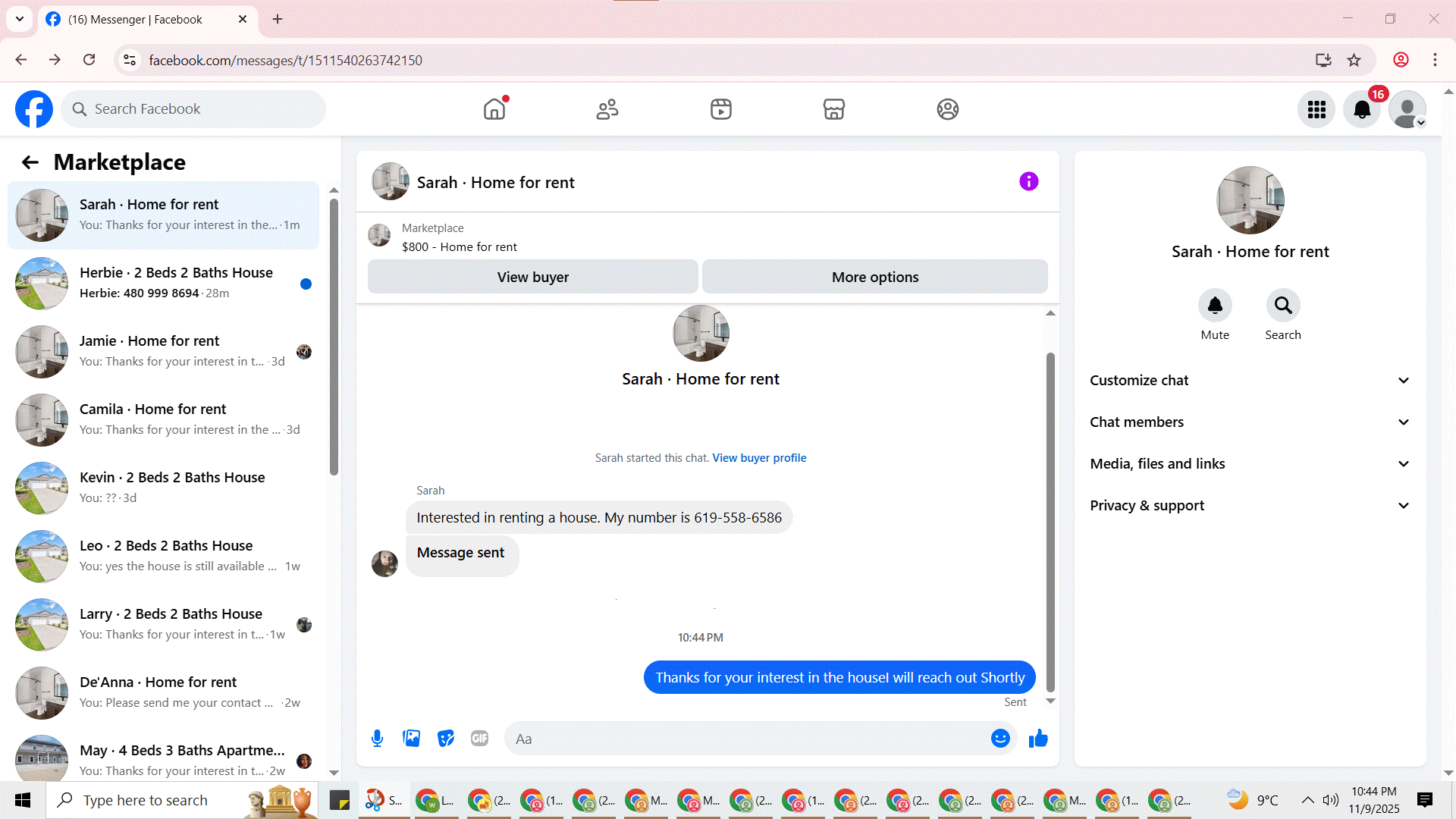Open the Windows notification center
This screenshot has height=819, width=1456.
pos(1425,800)
